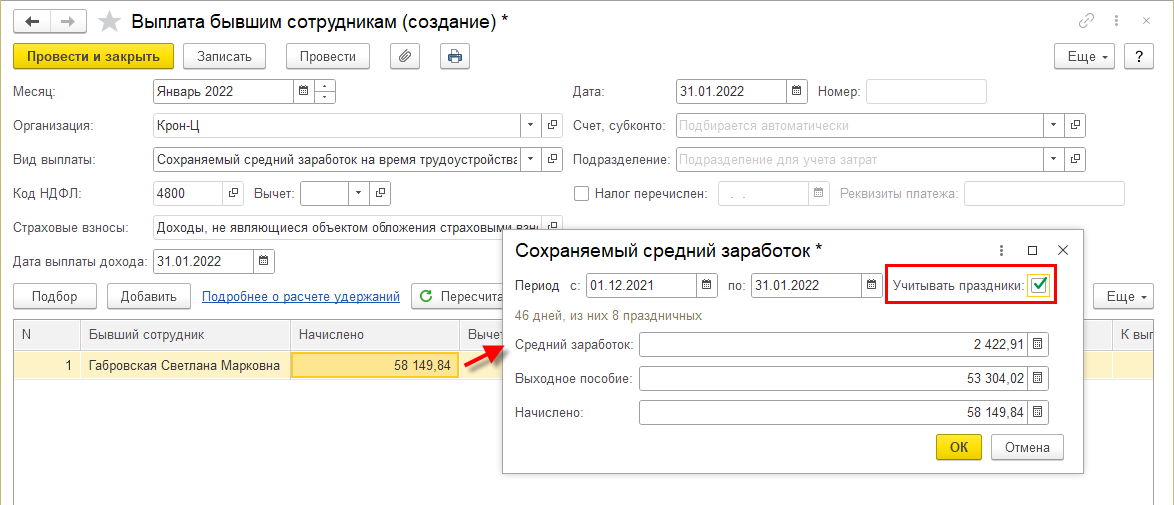Click the Начислено input field in dialog

[x=832, y=413]
